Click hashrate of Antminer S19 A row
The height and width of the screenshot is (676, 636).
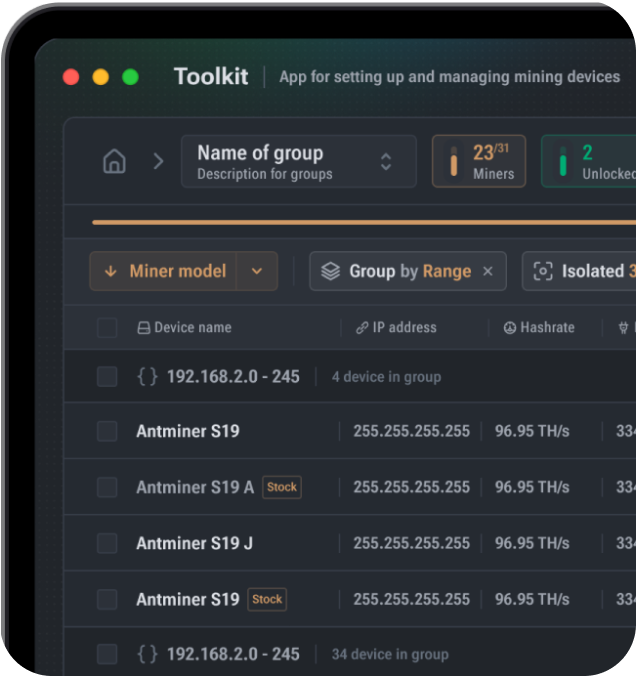pyautogui.click(x=532, y=487)
